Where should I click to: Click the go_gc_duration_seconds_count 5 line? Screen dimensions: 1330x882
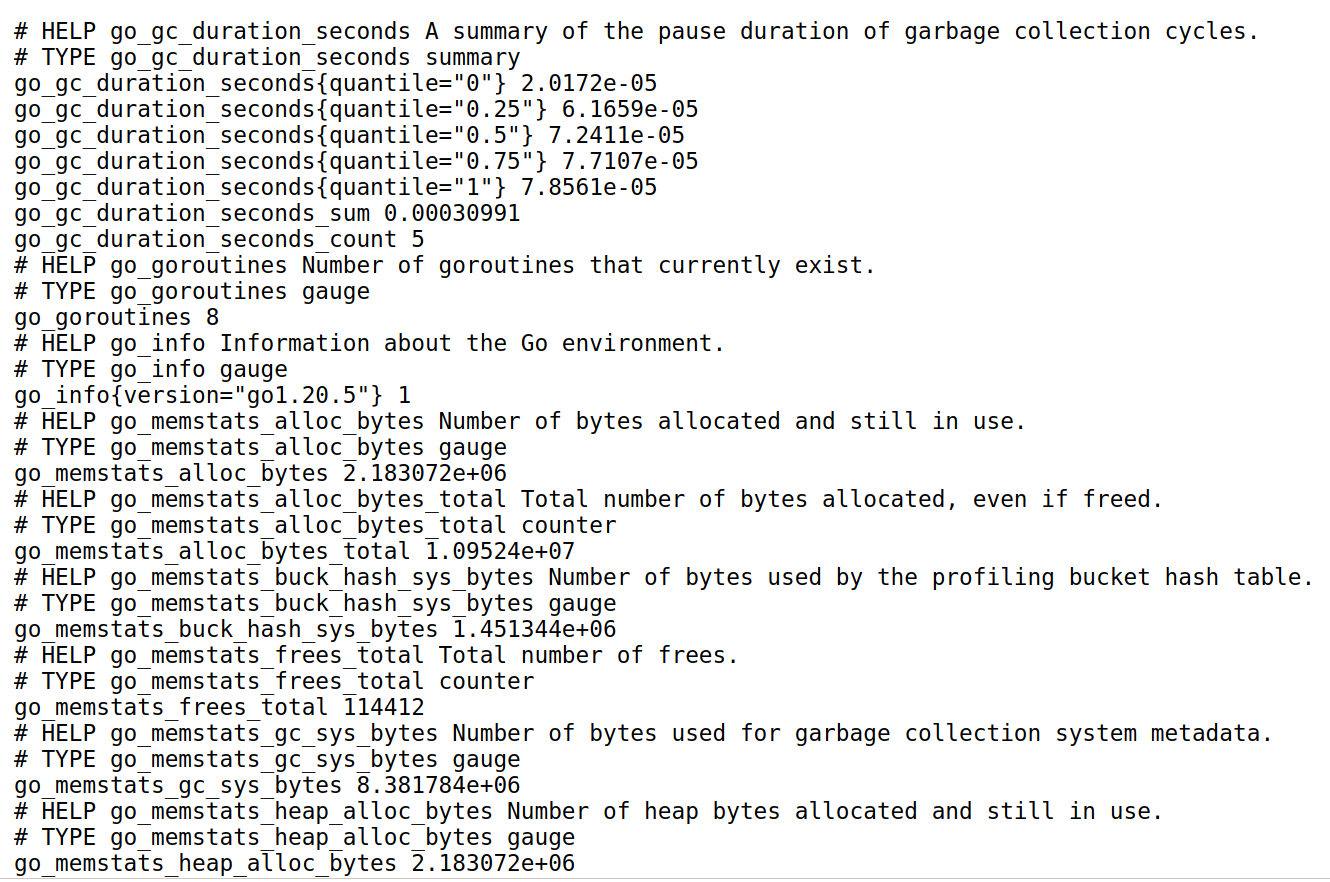(219, 240)
